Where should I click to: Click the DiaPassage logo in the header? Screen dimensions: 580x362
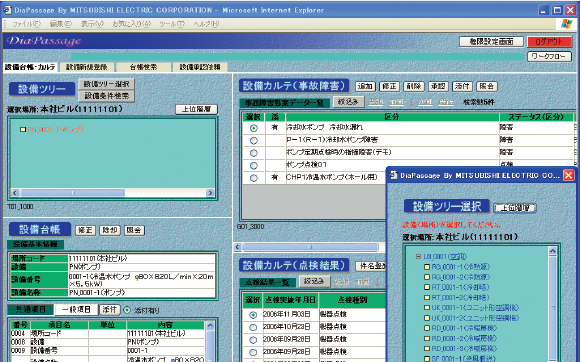(x=44, y=41)
